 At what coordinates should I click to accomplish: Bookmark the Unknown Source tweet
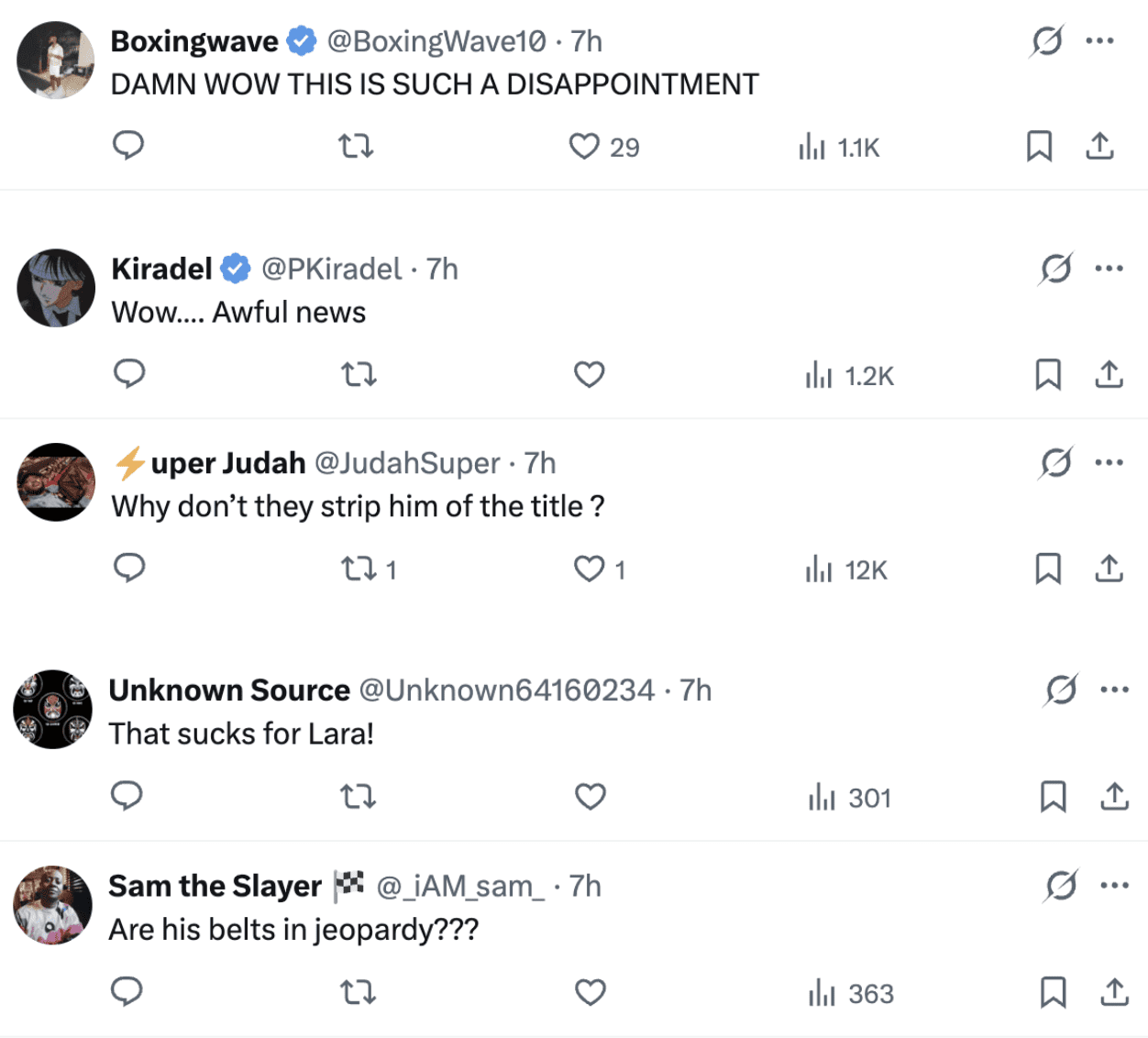(1053, 797)
